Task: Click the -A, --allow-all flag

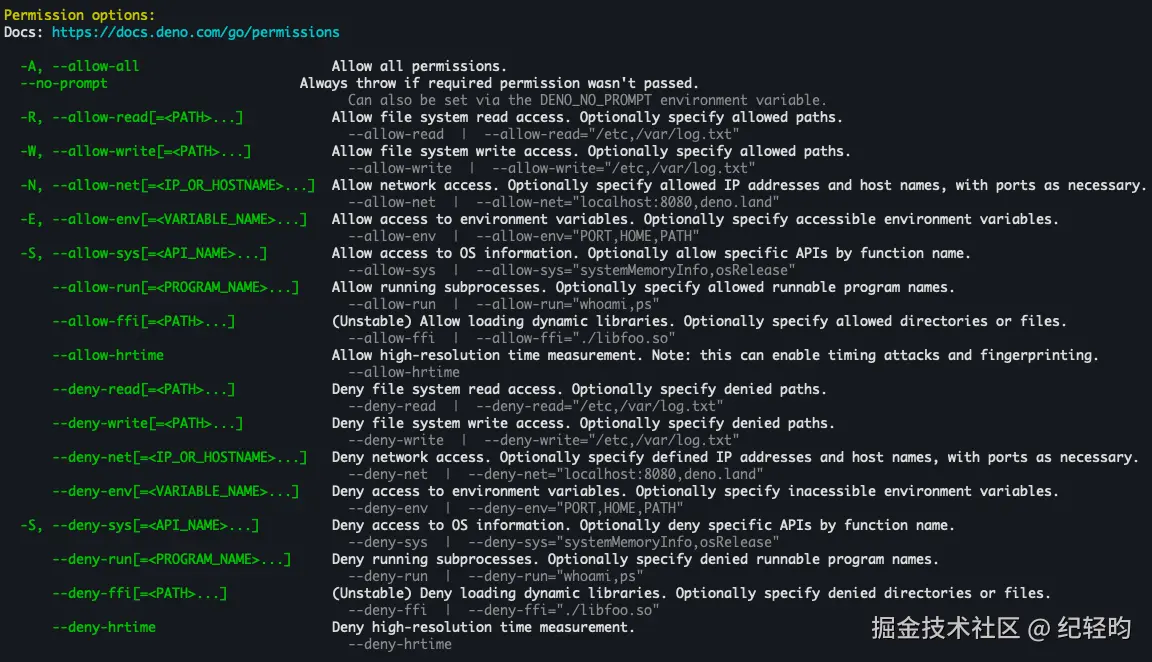Action: coord(80,66)
